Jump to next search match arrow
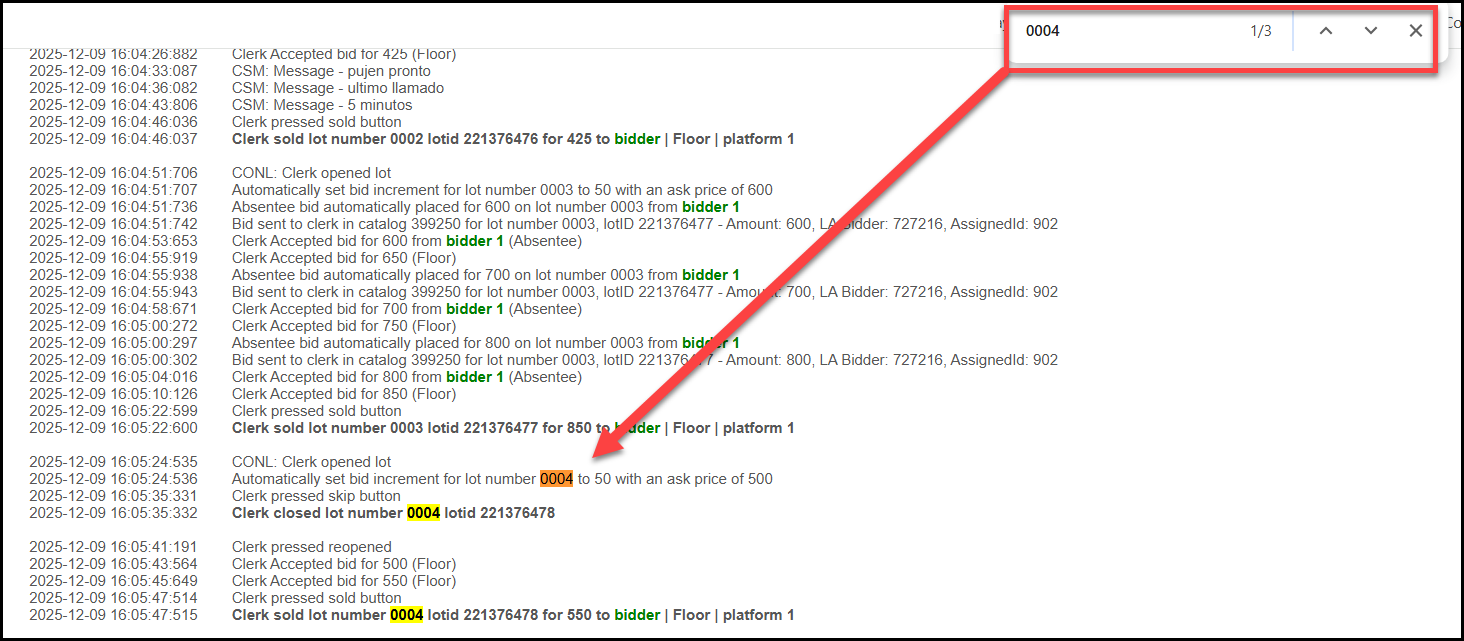This screenshot has height=641, width=1464. (x=1371, y=31)
